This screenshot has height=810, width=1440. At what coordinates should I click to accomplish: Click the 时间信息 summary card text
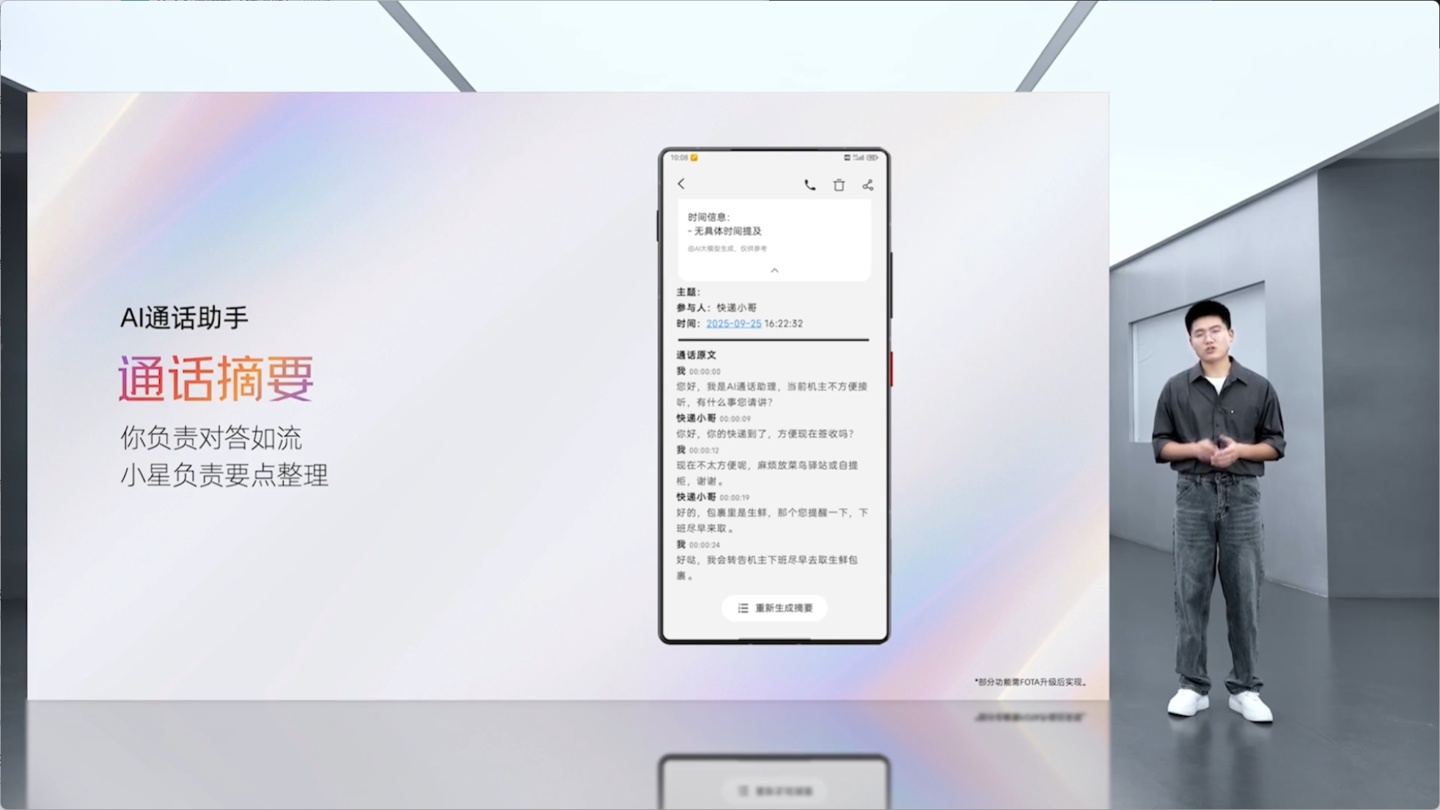coord(709,217)
